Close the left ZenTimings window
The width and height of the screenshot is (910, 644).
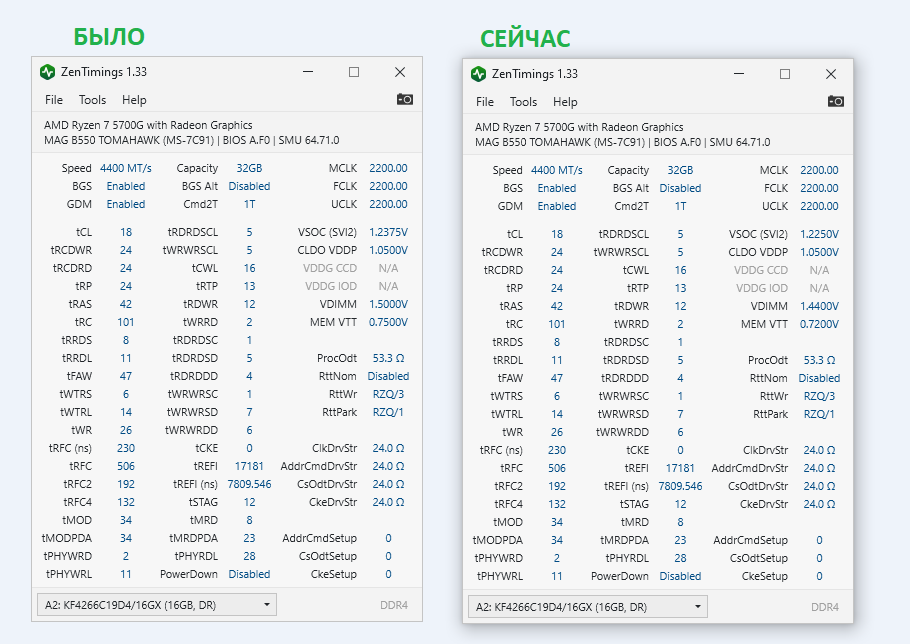click(x=400, y=72)
